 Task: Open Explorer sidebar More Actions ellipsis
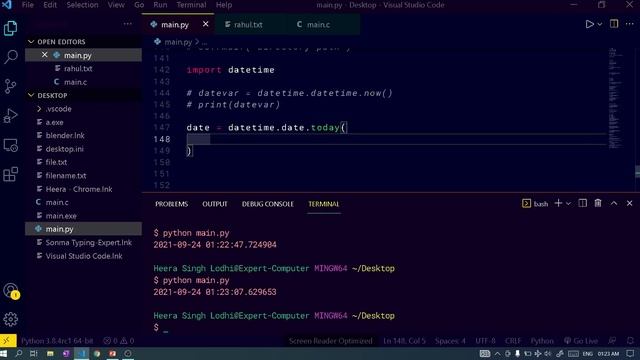click(127, 24)
